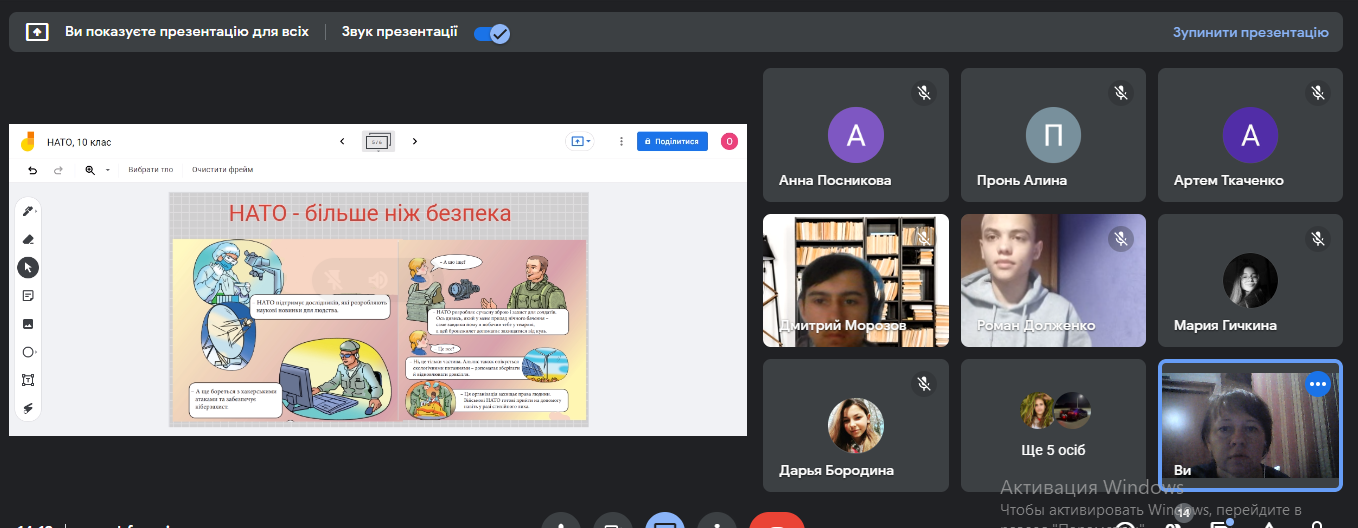Viewport: 1358px width, 528px height.
Task: Toggle the 'Звук презентації' switch
Action: click(492, 33)
